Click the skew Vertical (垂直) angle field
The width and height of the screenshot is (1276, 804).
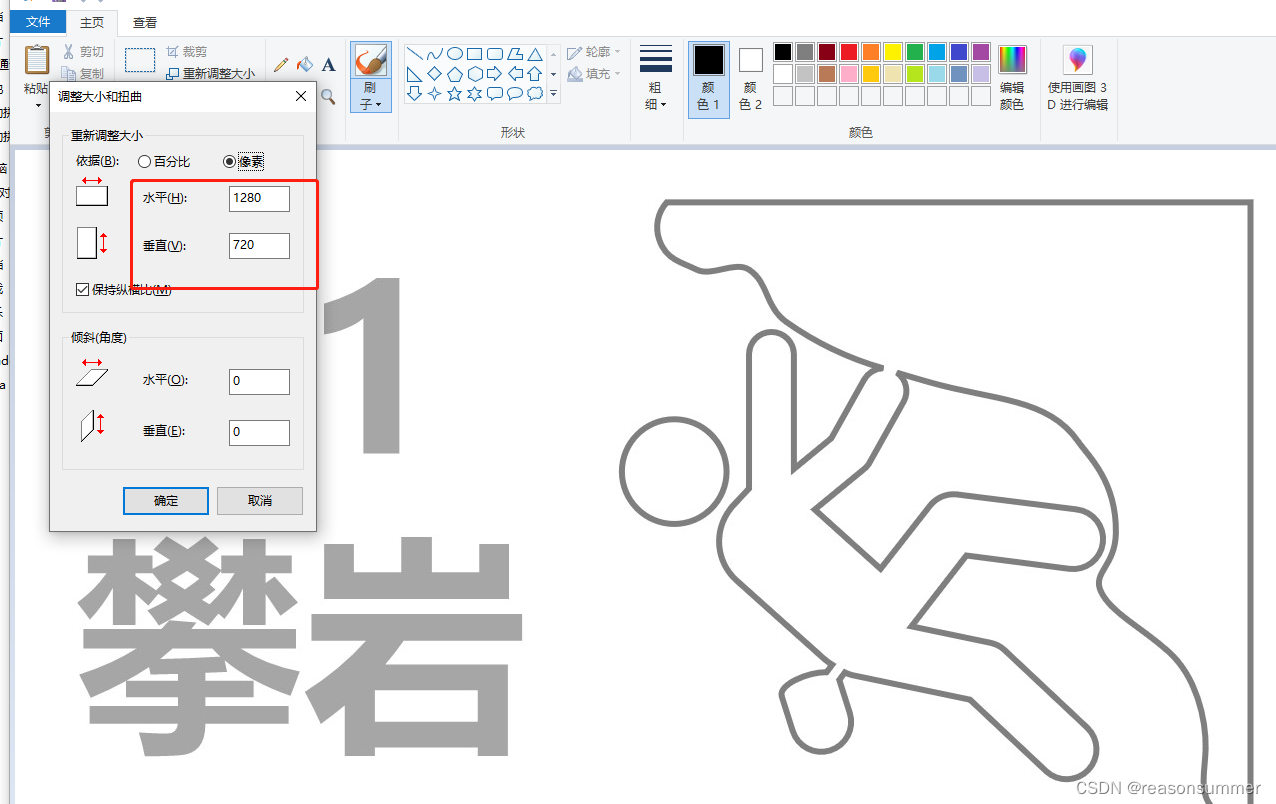[x=259, y=432]
